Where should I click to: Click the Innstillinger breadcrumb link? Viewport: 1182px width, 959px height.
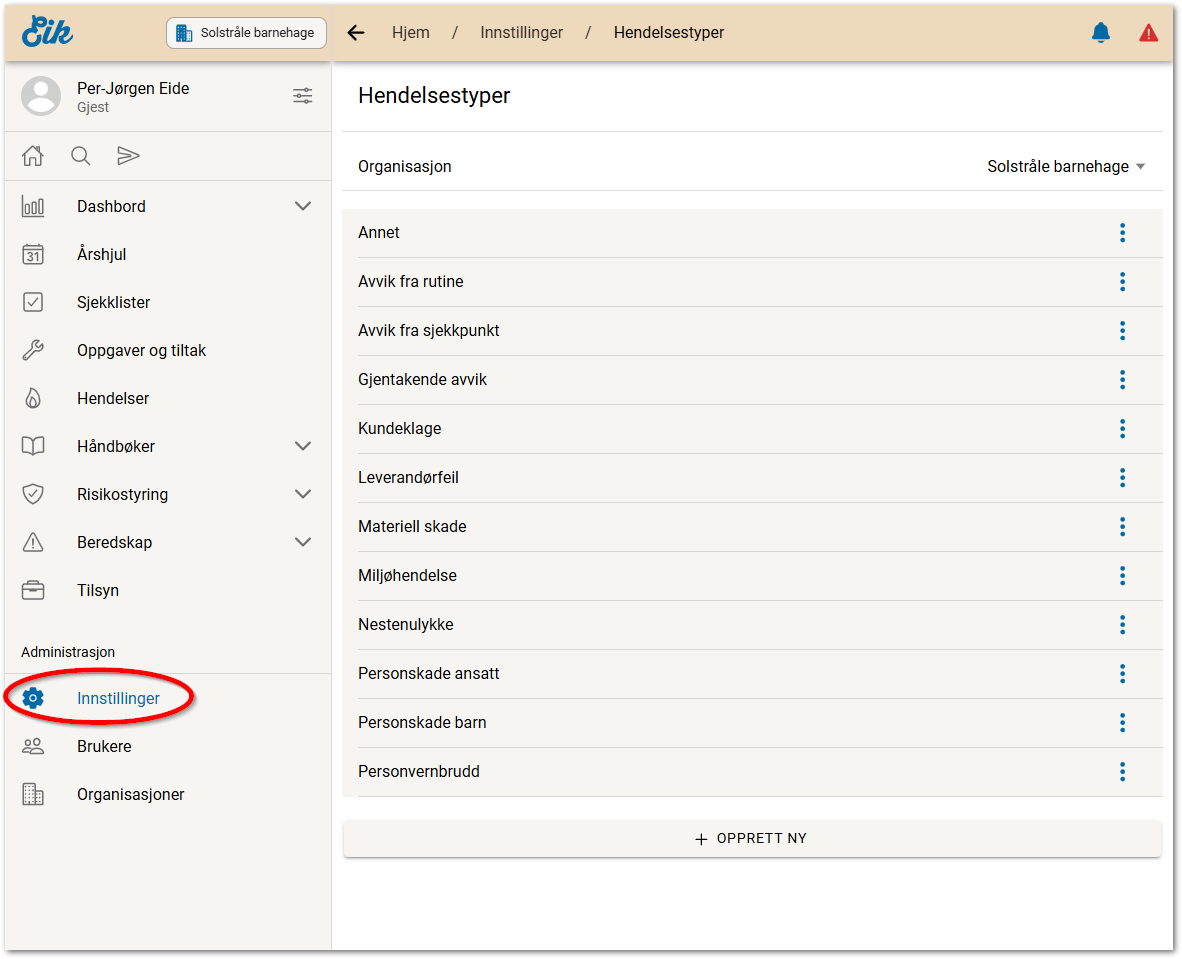(521, 33)
